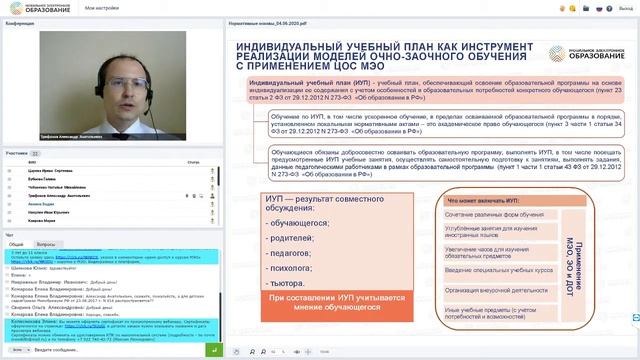Image resolution: width=640 pixels, height=360 pixels.
Task: Click status icon for Коврова Мария
Action: point(212,221)
